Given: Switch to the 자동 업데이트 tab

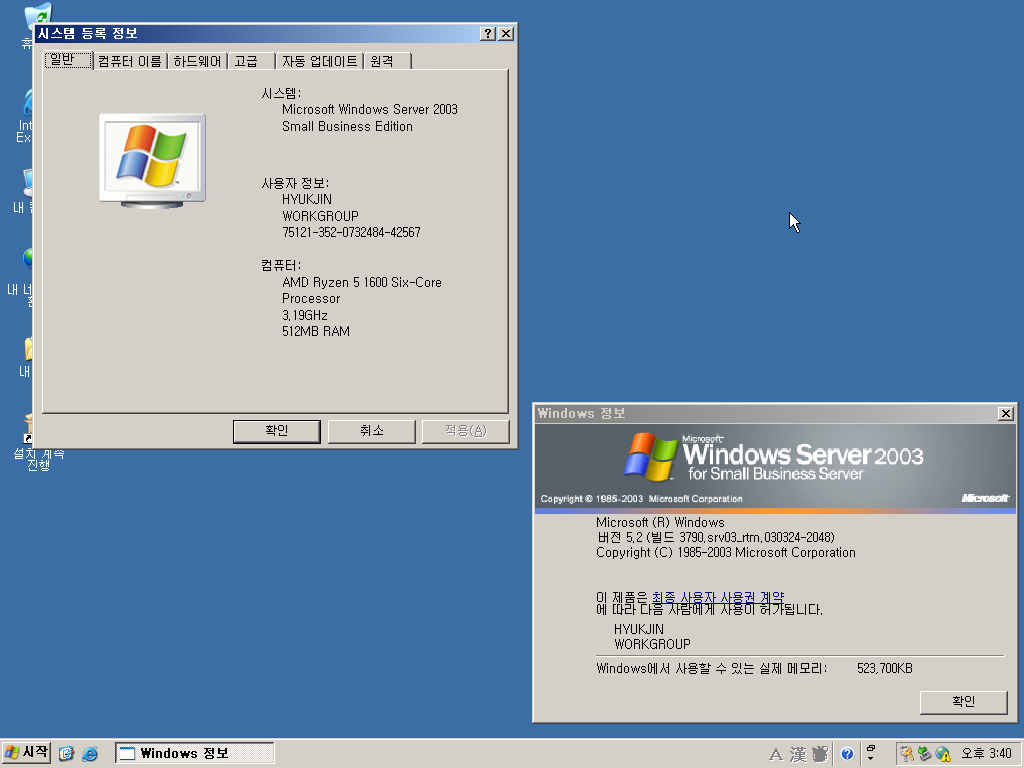Looking at the screenshot, I should point(319,61).
